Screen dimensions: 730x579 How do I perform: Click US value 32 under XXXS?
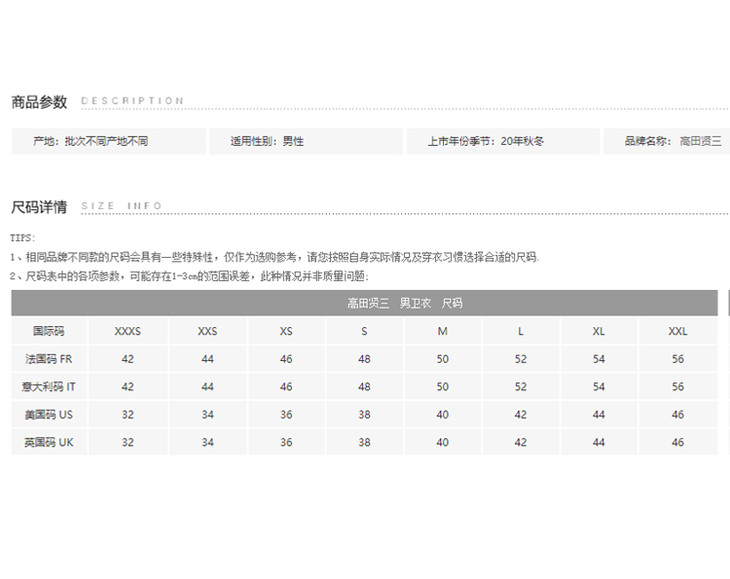[128, 414]
